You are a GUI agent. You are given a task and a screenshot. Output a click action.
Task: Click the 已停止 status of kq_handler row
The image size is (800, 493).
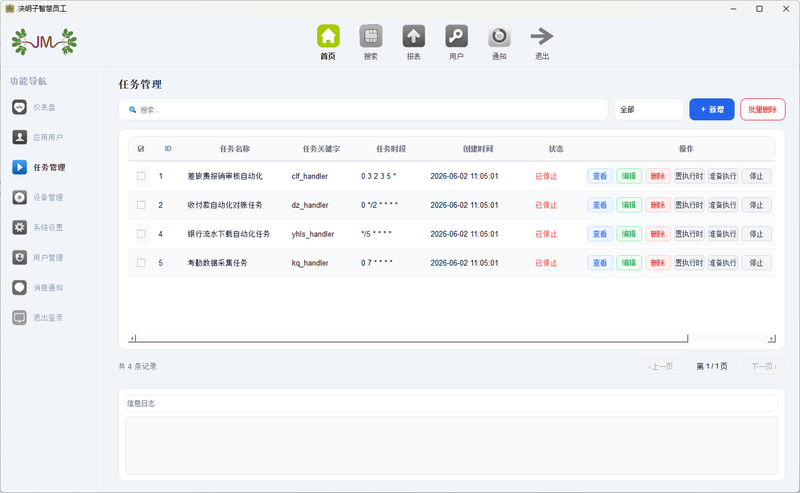(546, 263)
